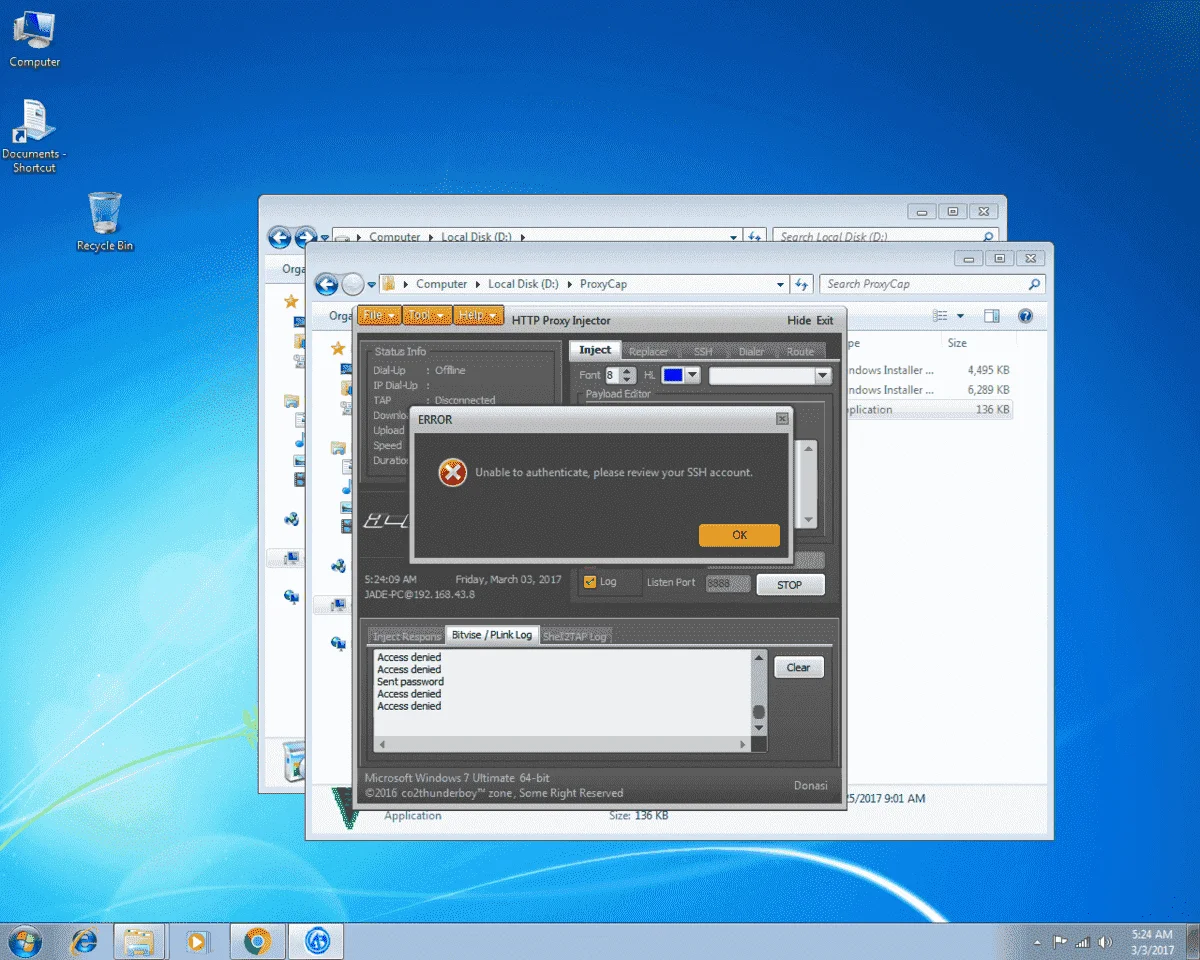Click Exit in HTTP Proxy Injector title
Image resolution: width=1200 pixels, height=960 pixels.
pos(825,321)
